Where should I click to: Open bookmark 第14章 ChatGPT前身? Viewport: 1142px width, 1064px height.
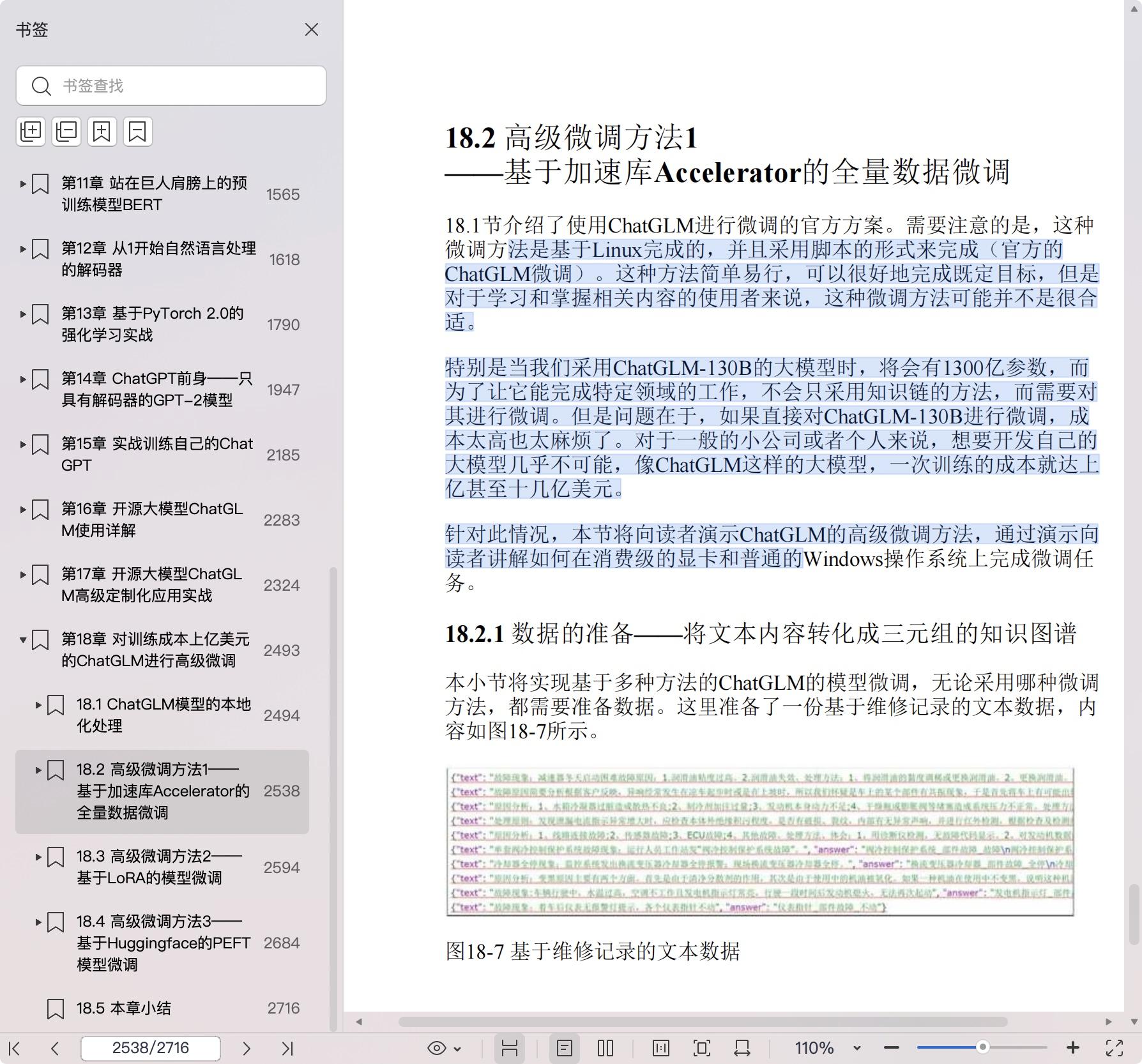click(x=156, y=390)
